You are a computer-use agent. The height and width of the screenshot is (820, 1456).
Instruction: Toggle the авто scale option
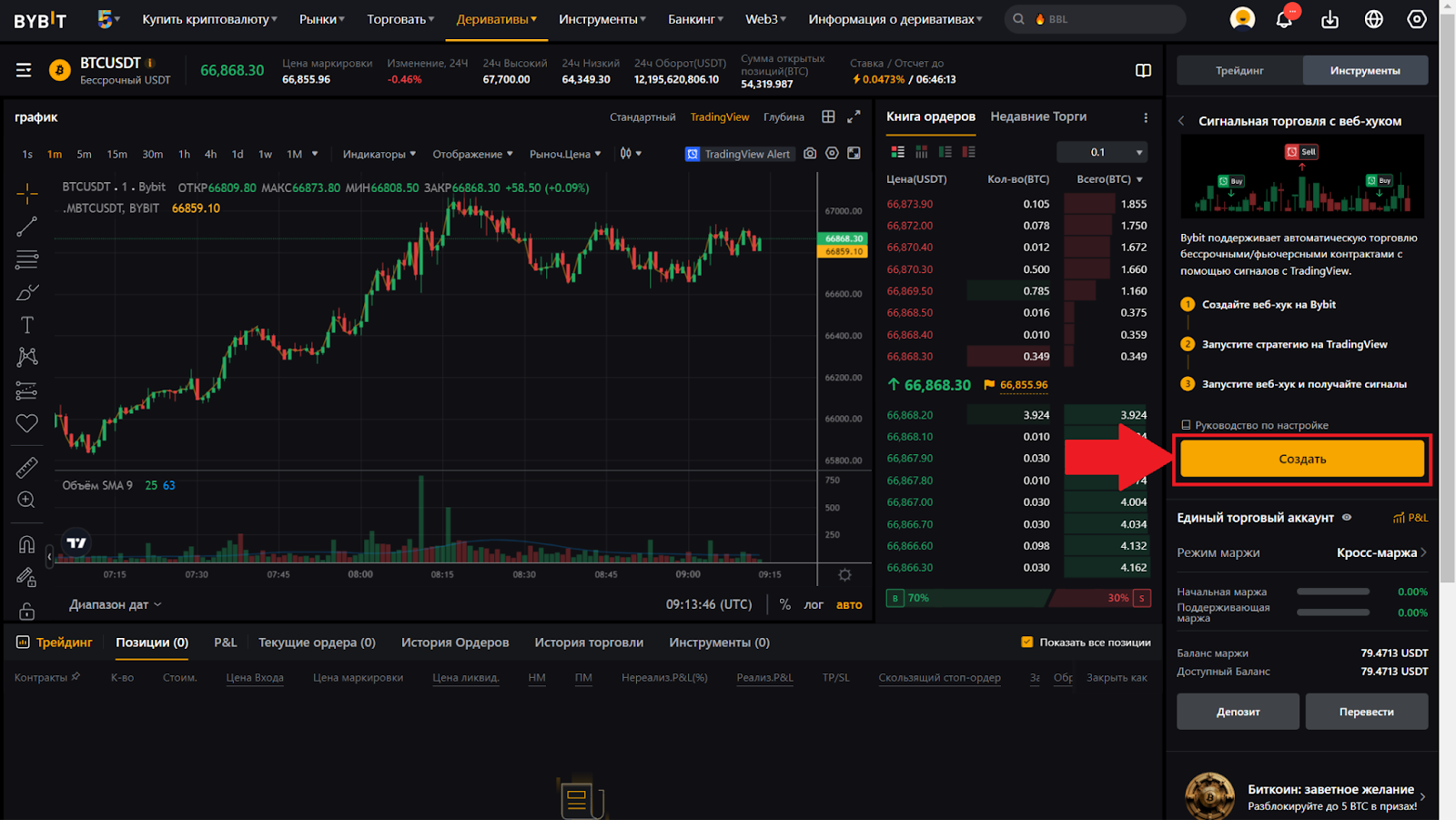click(849, 604)
